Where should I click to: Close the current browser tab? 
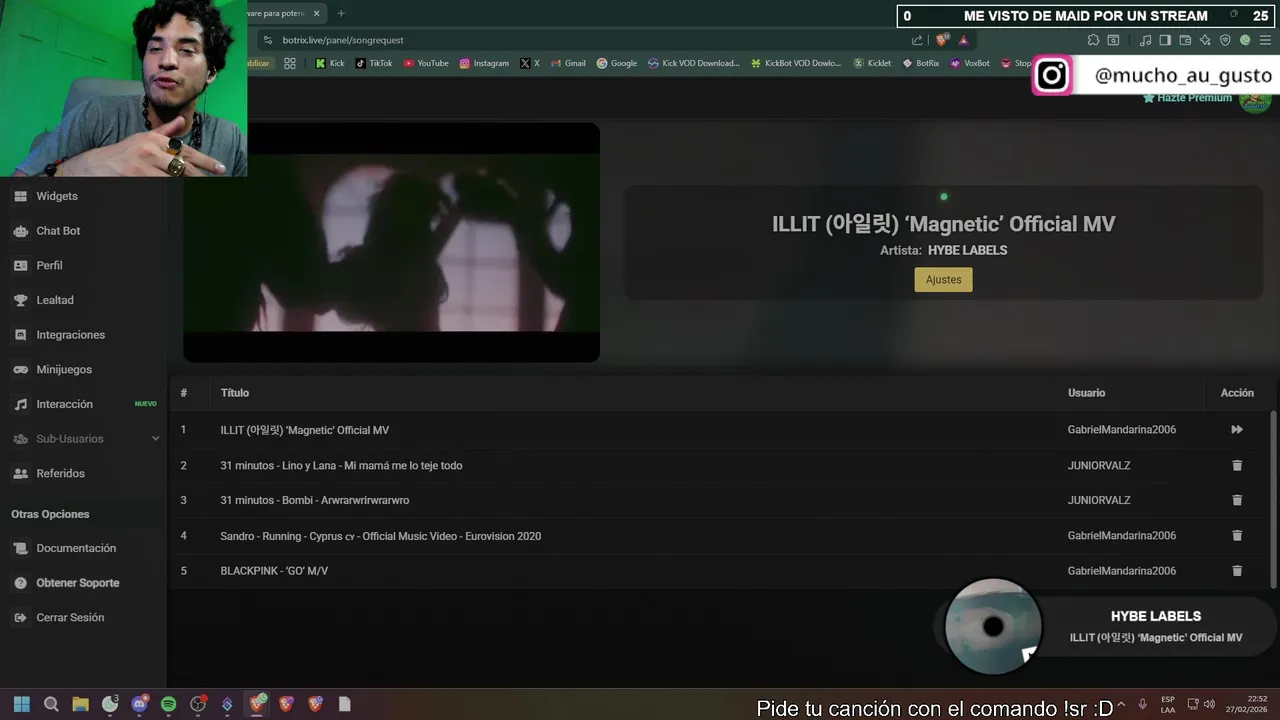click(x=317, y=13)
